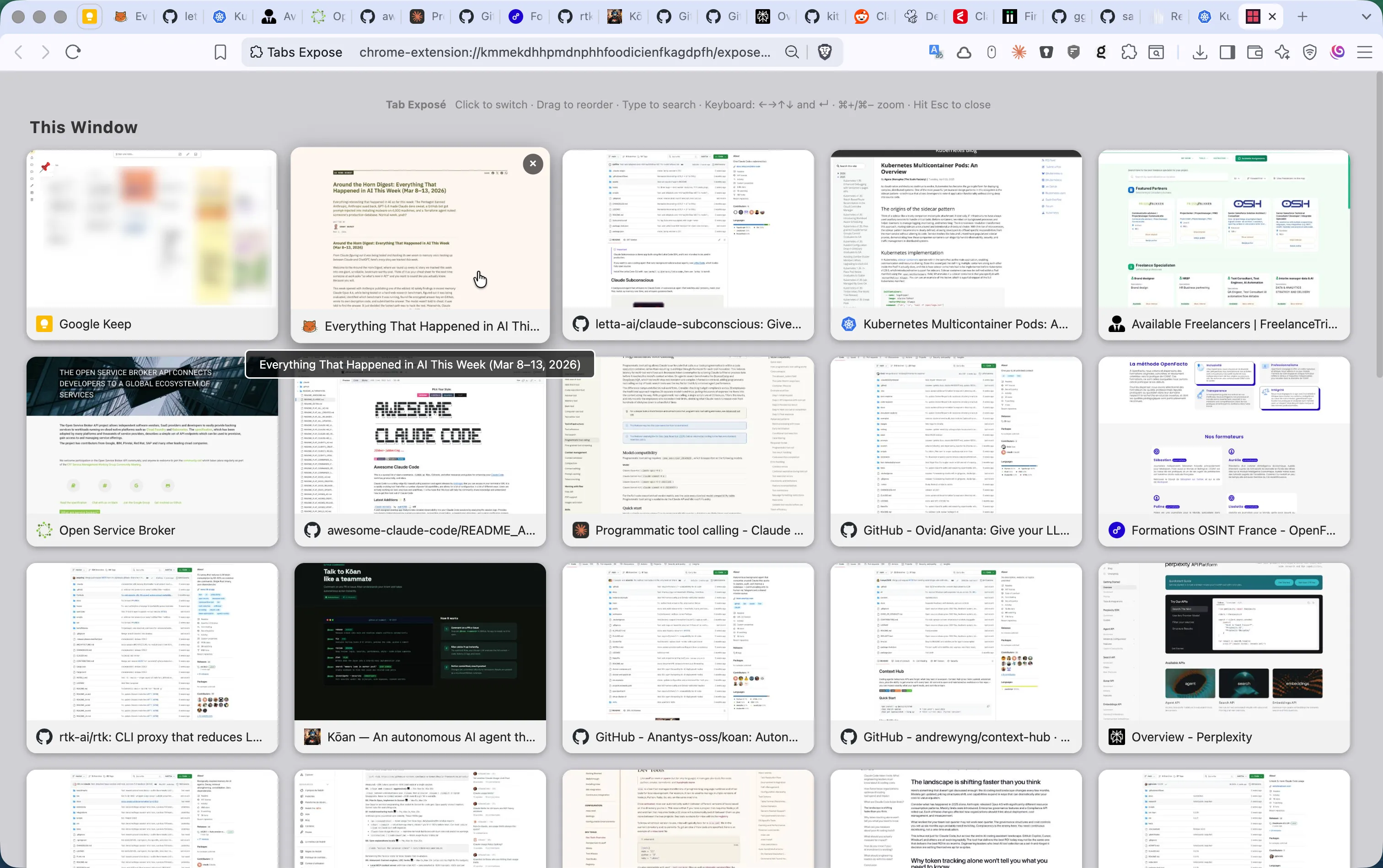Switch to the 'De' browser tab
Screen dimensions: 1383x868
[x=922, y=16]
